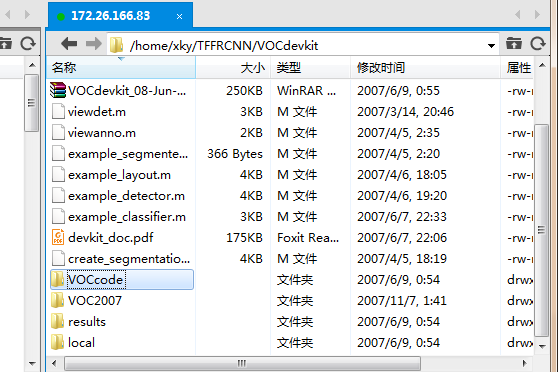The height and width of the screenshot is (372, 558).
Task: Click the 175KB size cell
Action: 244,238
